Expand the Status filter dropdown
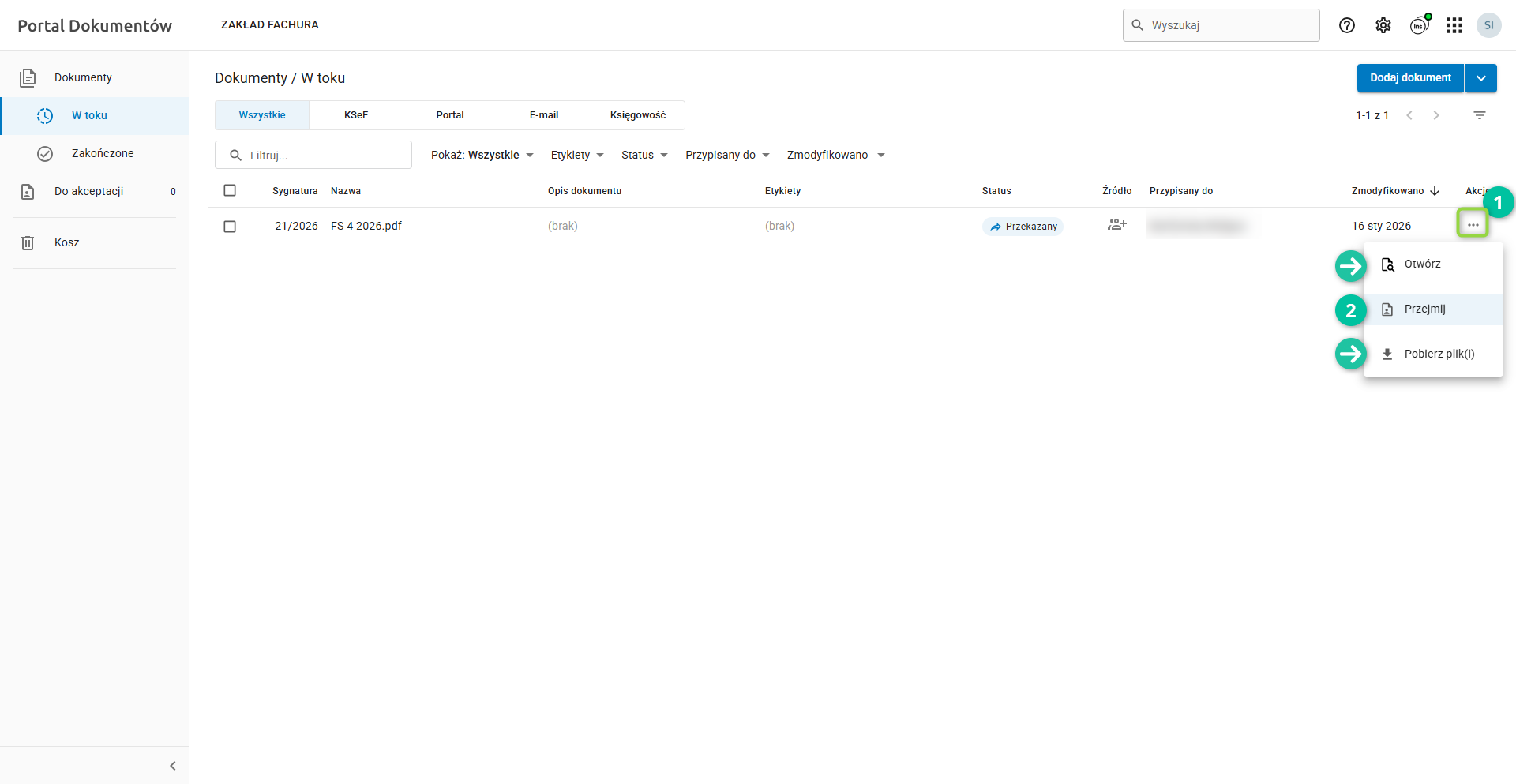The height and width of the screenshot is (784, 1516). [x=644, y=155]
